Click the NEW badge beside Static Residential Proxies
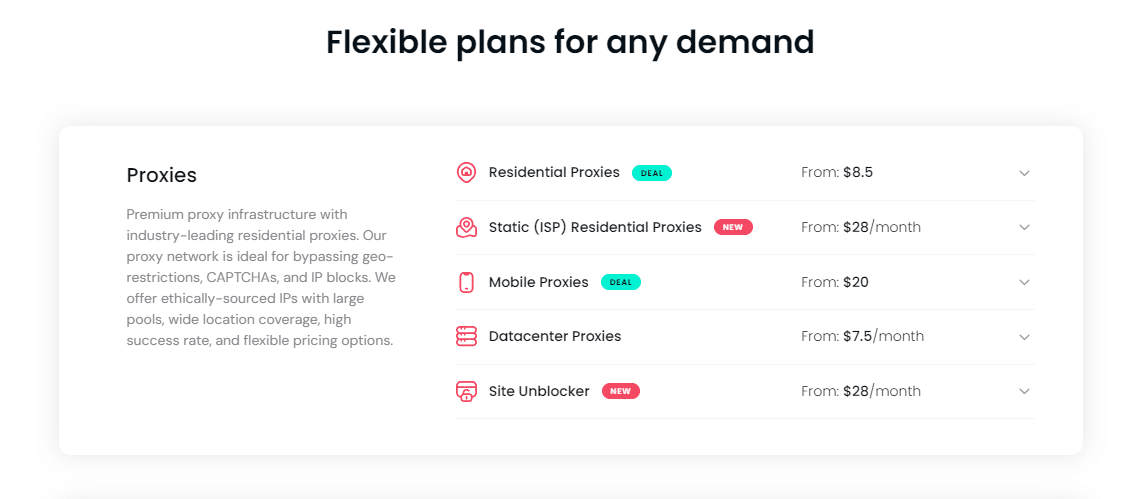The width and height of the screenshot is (1141, 499). pyautogui.click(x=733, y=228)
